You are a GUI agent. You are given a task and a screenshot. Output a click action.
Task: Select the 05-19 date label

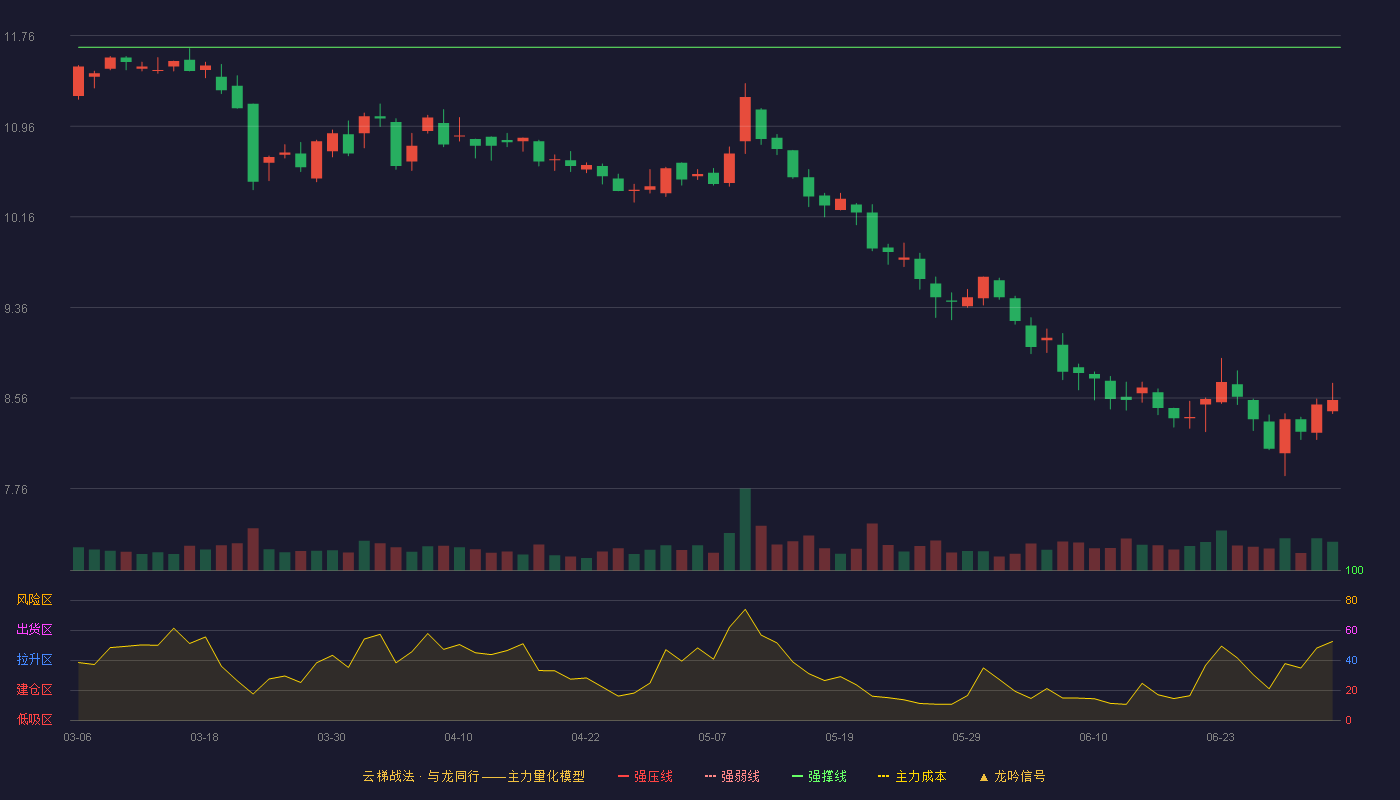pos(839,737)
